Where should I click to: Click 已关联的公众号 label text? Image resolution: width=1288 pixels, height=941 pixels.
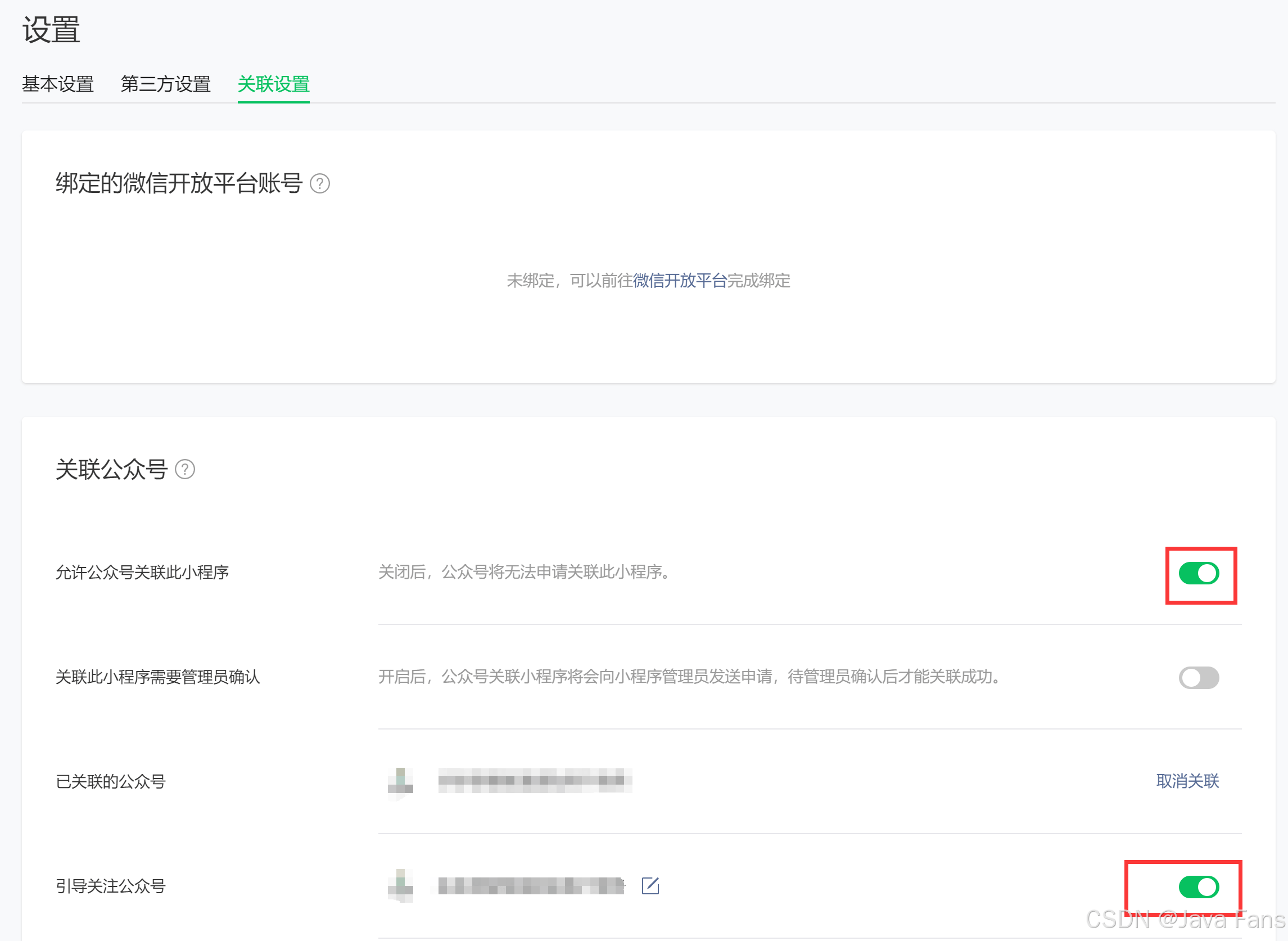pyautogui.click(x=110, y=781)
